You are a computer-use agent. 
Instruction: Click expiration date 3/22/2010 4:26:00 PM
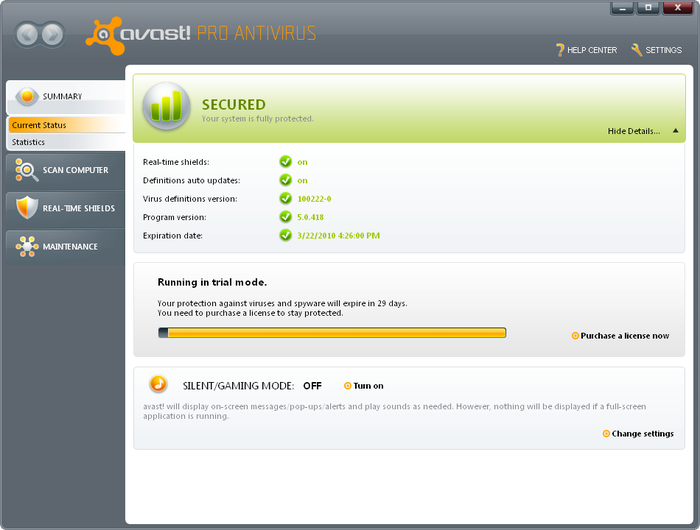point(338,235)
